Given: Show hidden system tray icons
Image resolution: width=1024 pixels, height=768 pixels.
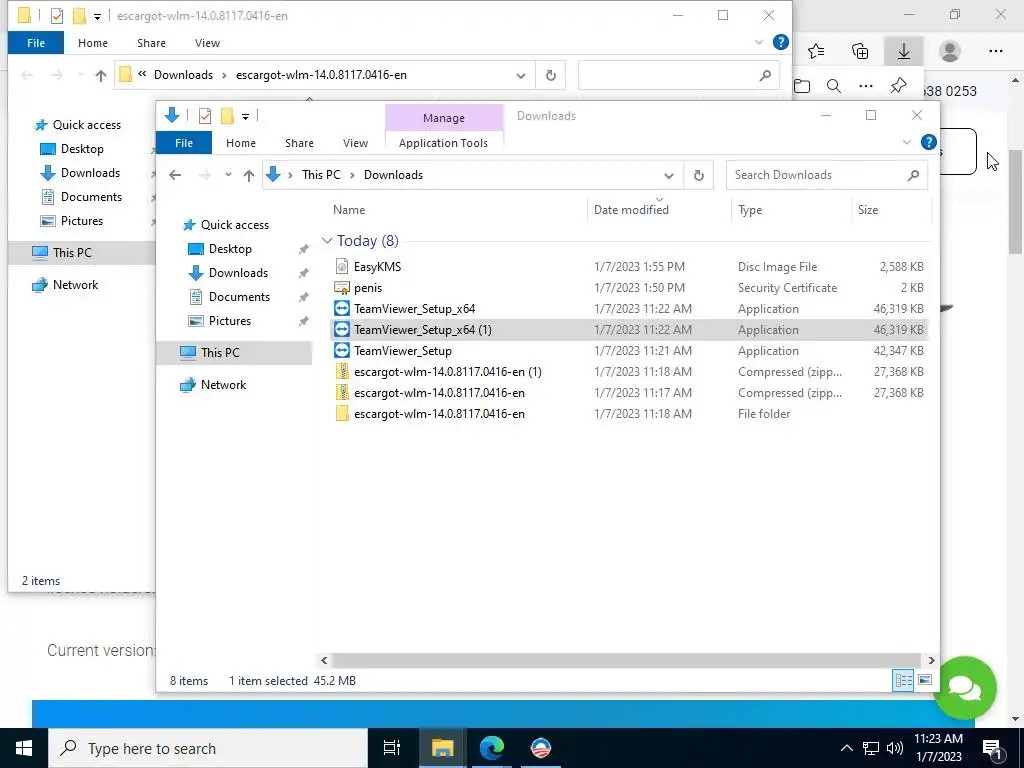Looking at the screenshot, I should (846, 748).
